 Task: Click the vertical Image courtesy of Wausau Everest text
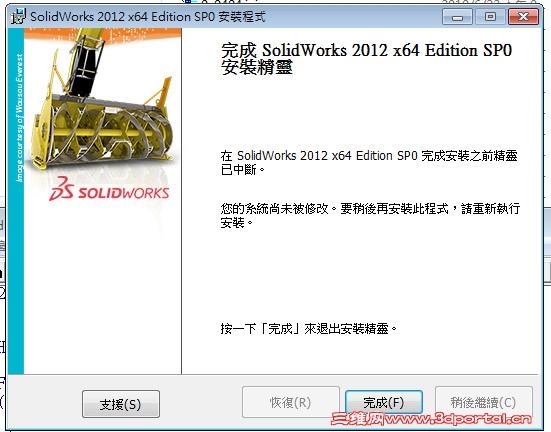coord(19,118)
